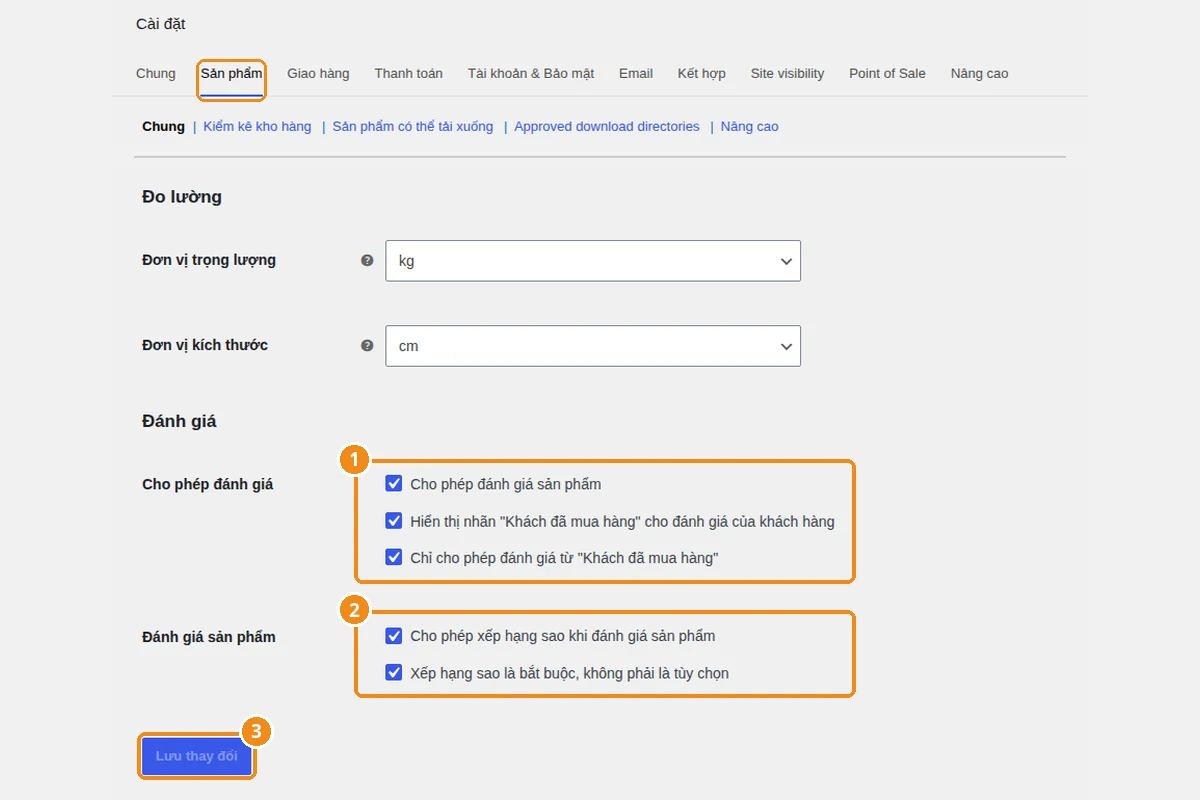The image size is (1200, 800).
Task: Go to the Point of Sale tab
Action: click(888, 73)
